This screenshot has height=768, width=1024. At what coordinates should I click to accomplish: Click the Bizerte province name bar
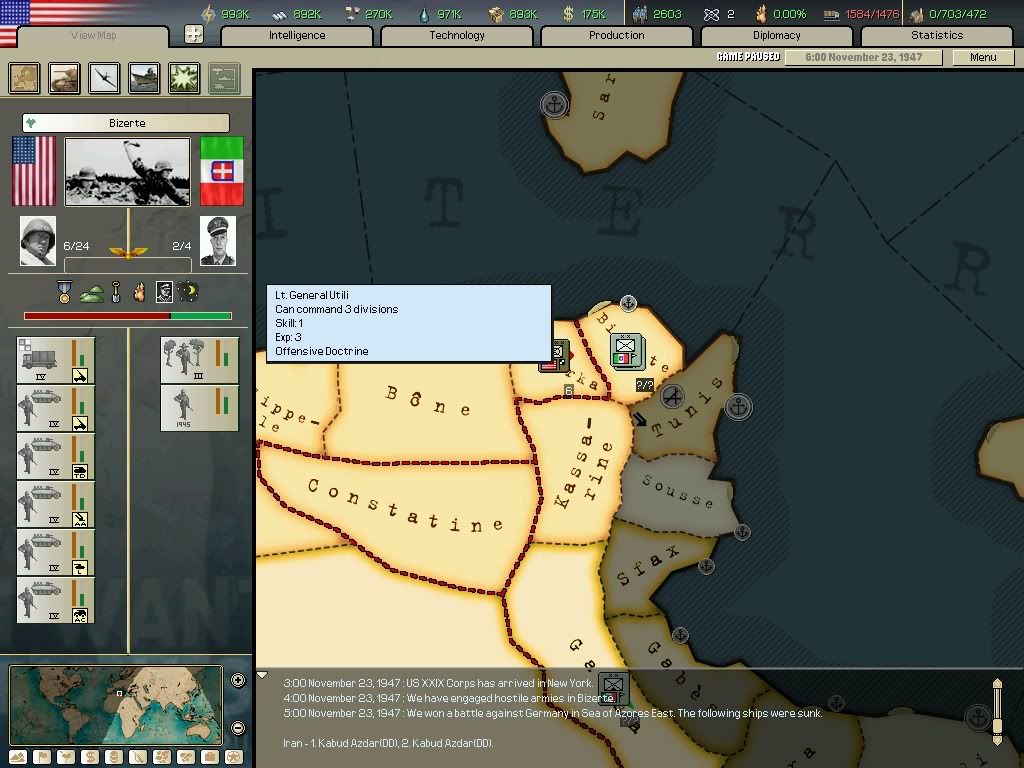[x=126, y=123]
